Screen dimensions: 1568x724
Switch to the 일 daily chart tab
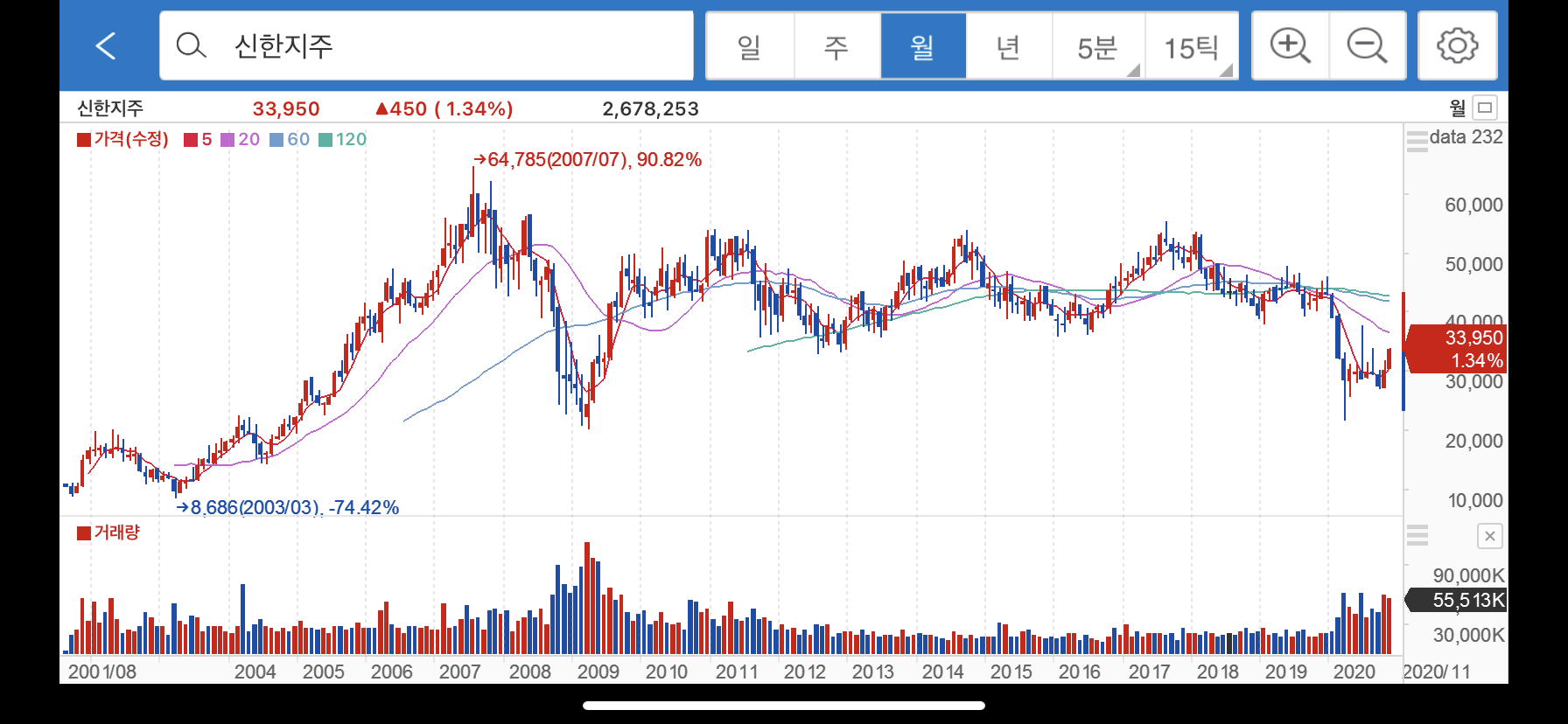750,46
